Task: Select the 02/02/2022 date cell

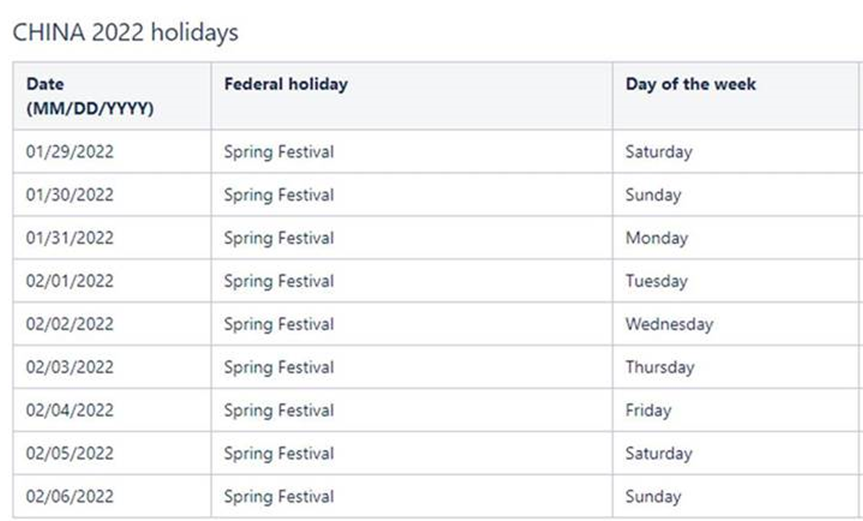Action: (x=70, y=324)
